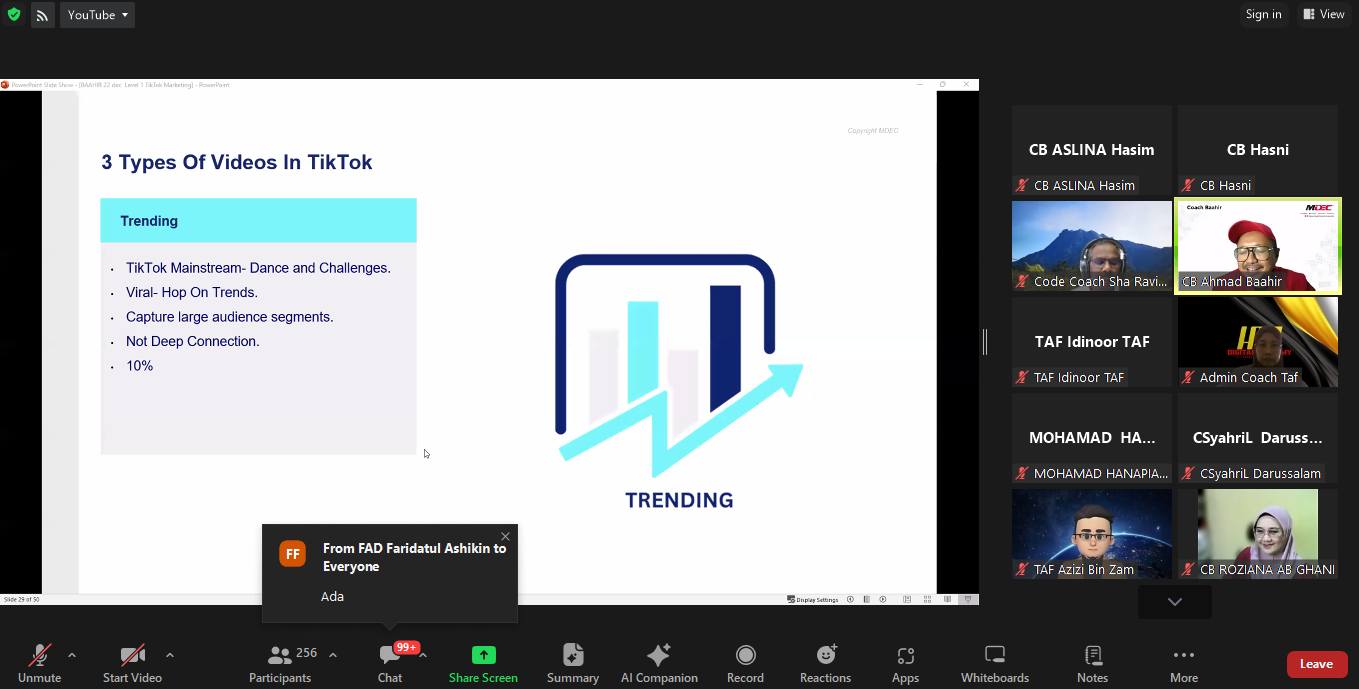The width and height of the screenshot is (1359, 689).
Task: Switch to Reading view in PowerPoint
Action: coord(947,599)
